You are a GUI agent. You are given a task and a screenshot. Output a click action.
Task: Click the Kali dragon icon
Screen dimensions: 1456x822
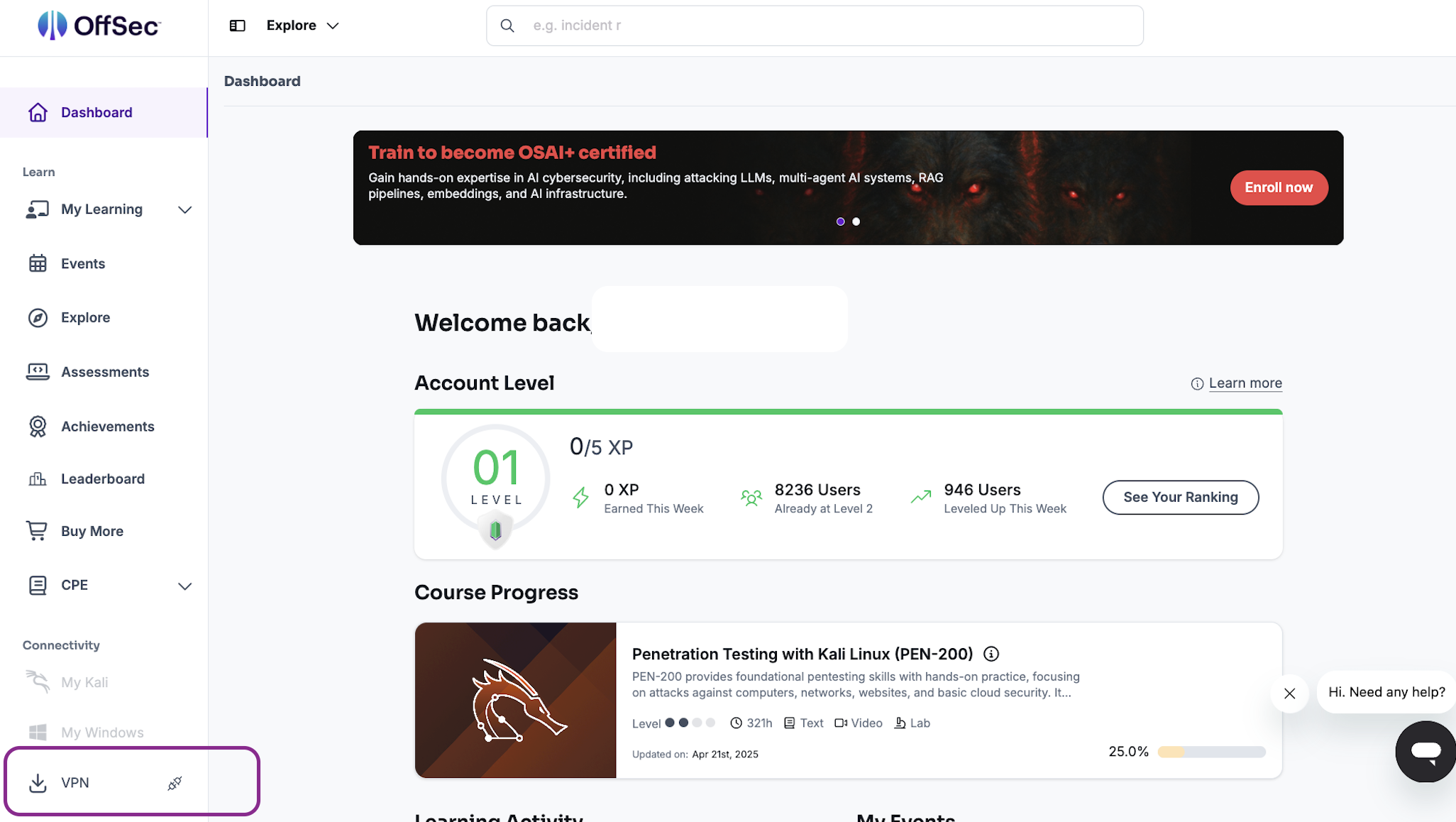coord(38,681)
